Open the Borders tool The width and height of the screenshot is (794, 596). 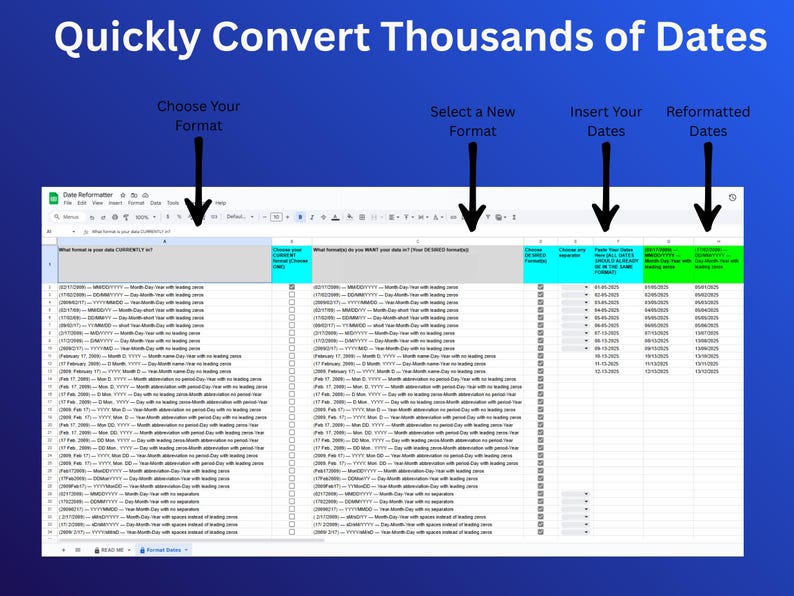pos(362,217)
